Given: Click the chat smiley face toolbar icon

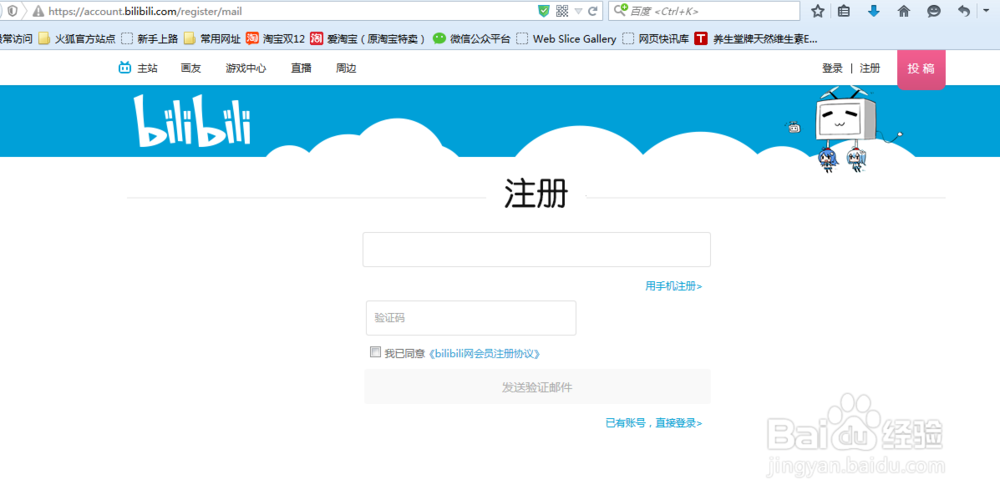Looking at the screenshot, I should point(934,11).
